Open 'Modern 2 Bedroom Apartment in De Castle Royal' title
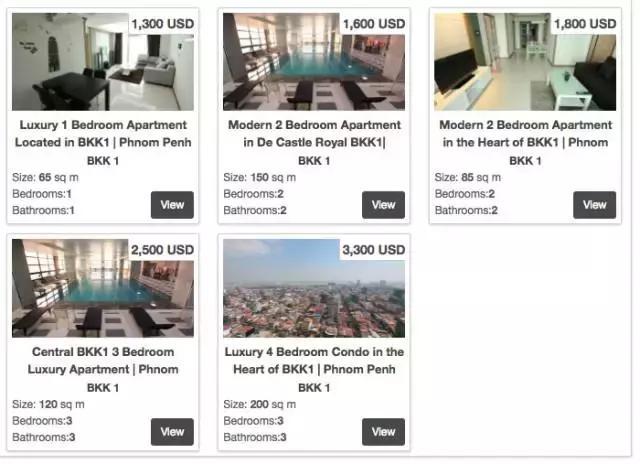 tap(314, 133)
